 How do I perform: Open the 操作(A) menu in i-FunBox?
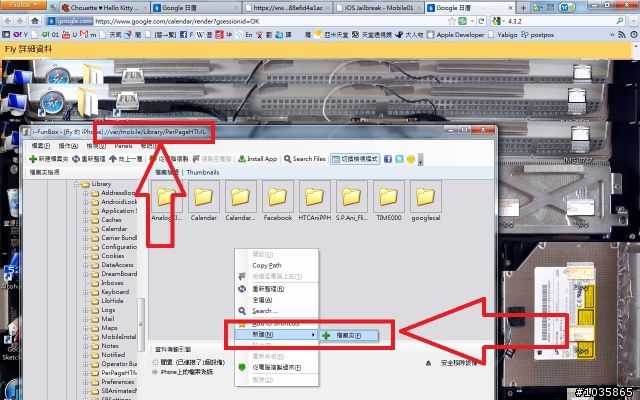[68, 146]
